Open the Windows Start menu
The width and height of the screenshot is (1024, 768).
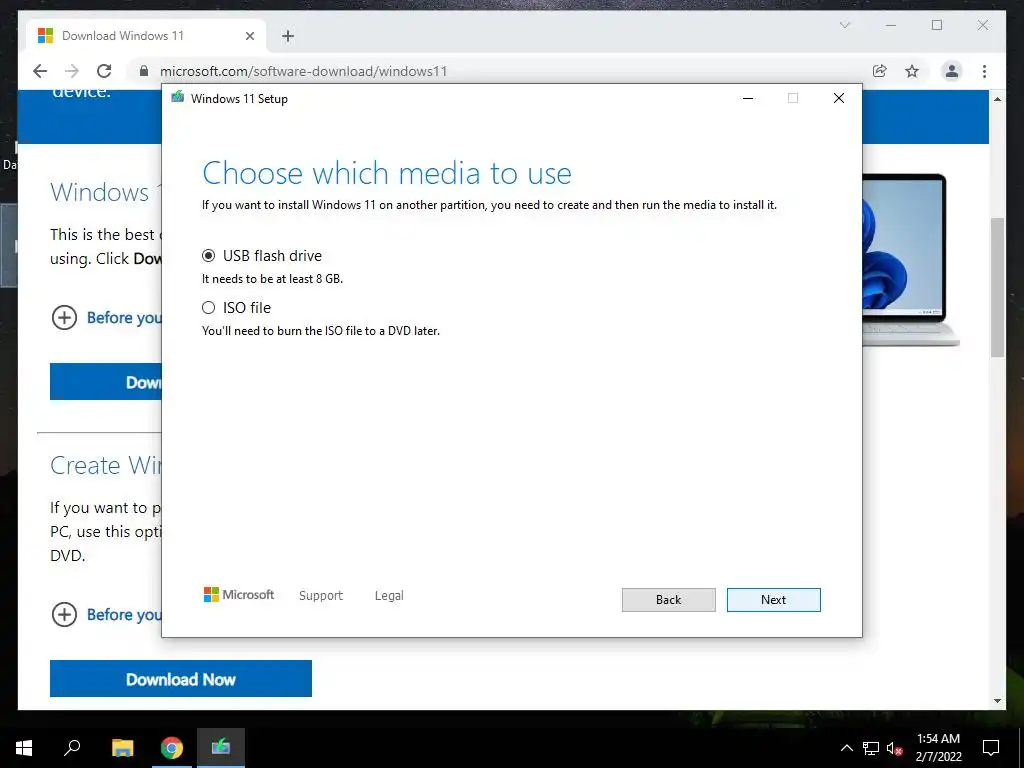[24, 748]
